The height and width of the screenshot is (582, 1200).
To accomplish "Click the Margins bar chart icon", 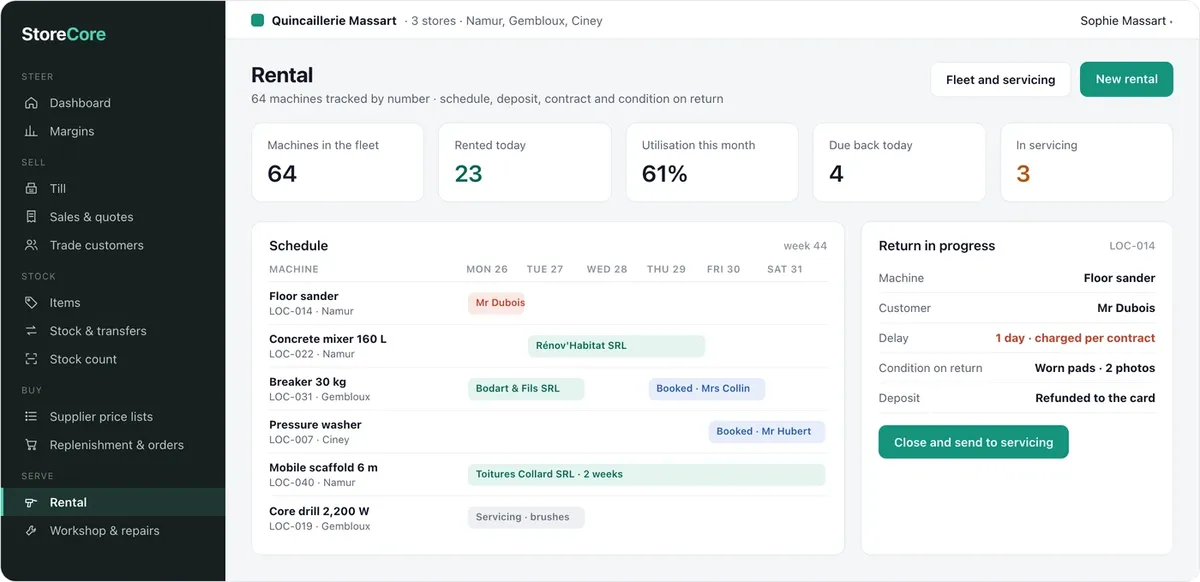I will coord(31,131).
